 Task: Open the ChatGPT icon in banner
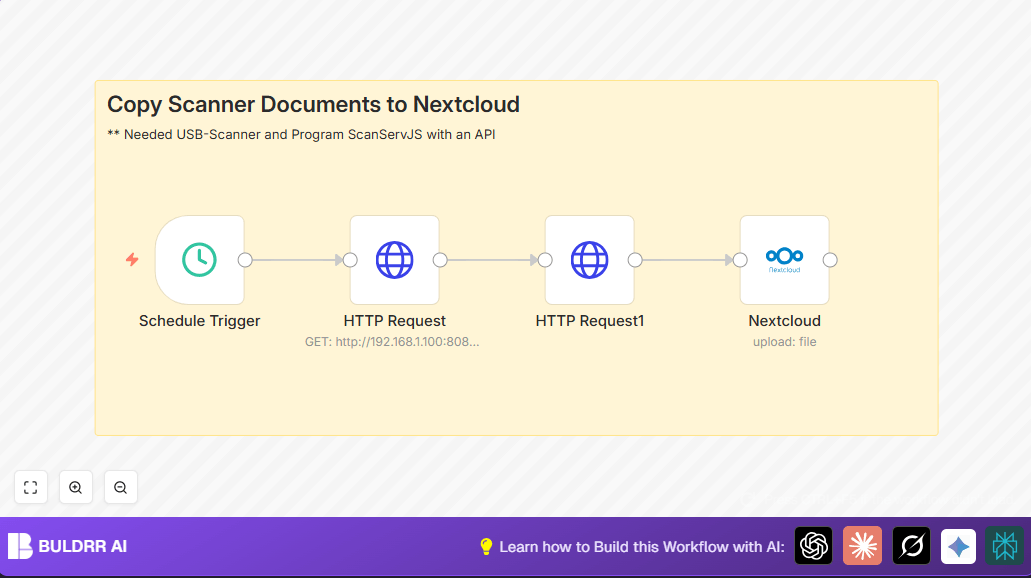pyautogui.click(x=813, y=546)
